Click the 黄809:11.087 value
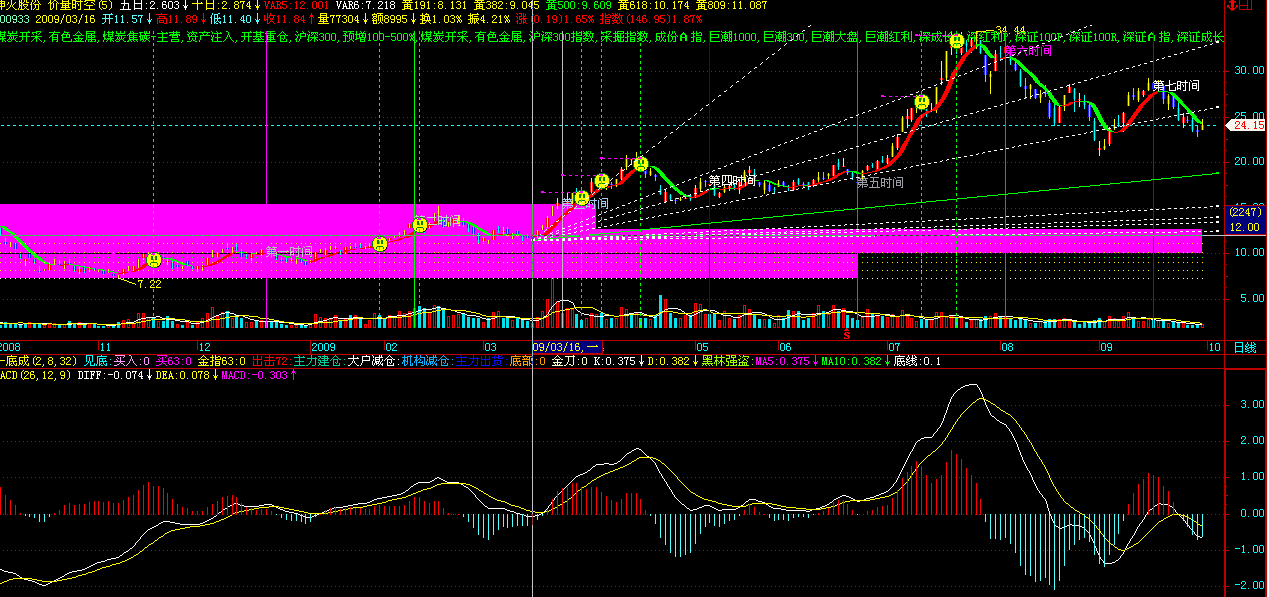 [x=734, y=5]
